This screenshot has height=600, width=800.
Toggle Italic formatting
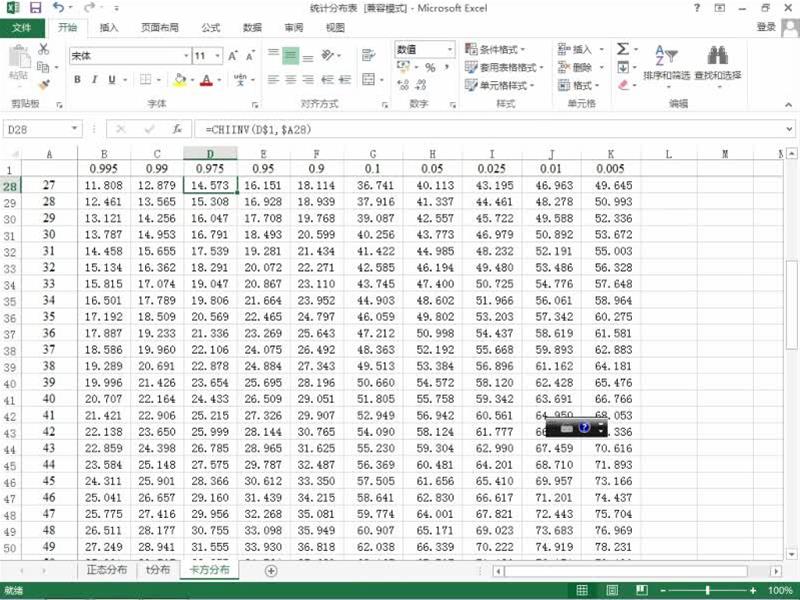point(94,80)
